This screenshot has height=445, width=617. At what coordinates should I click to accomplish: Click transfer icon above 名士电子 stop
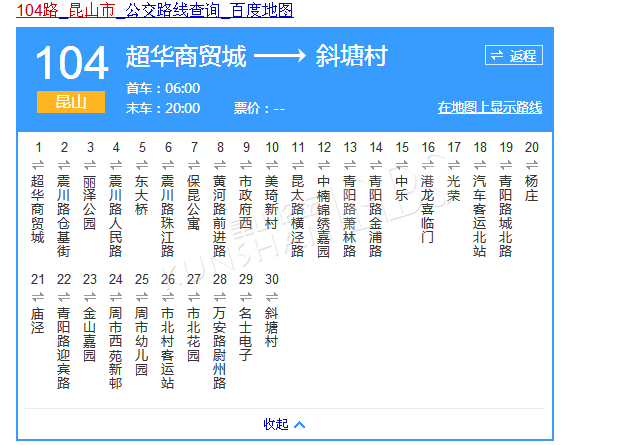tap(246, 297)
